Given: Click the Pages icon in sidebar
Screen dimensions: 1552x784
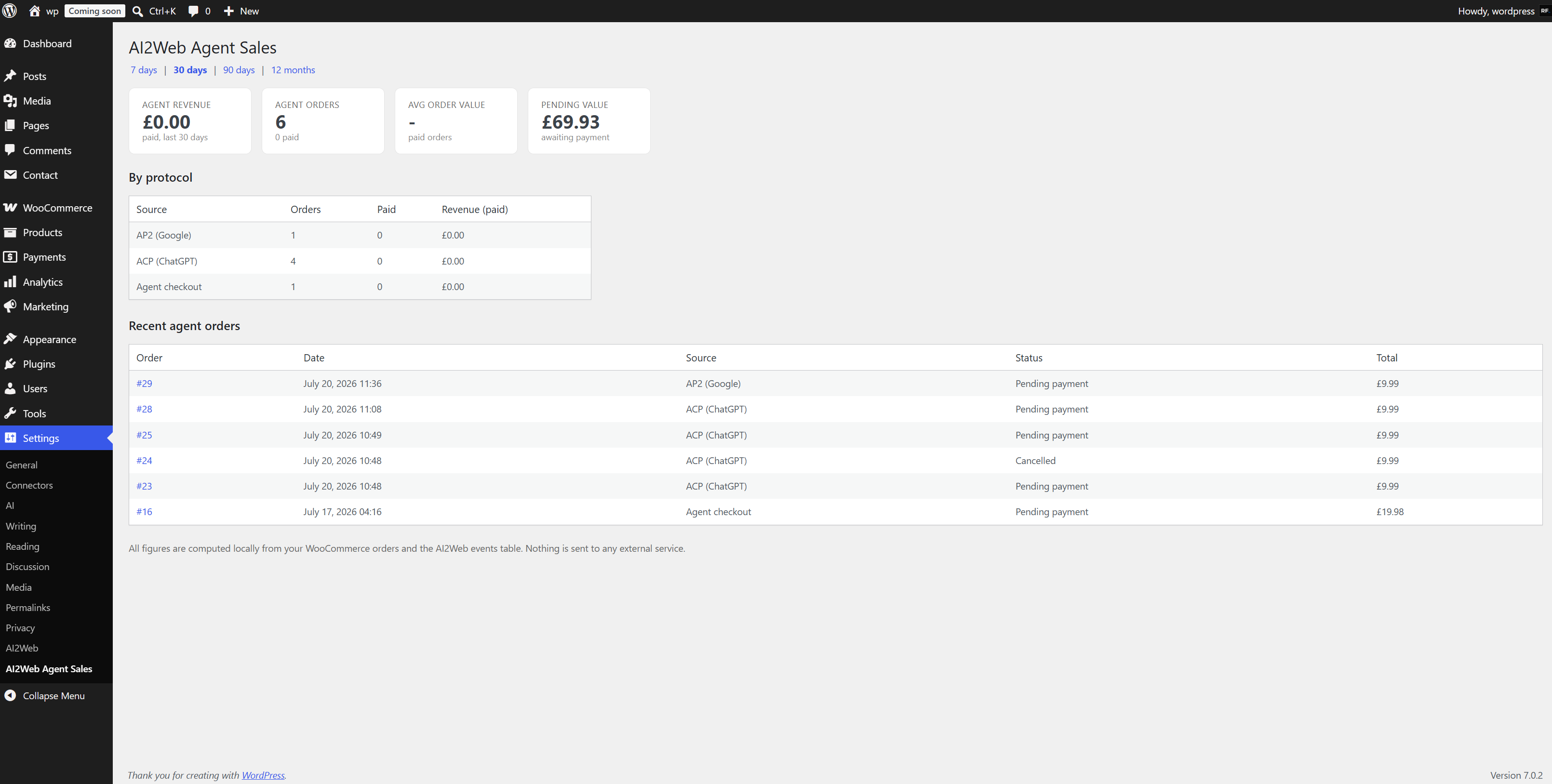Looking at the screenshot, I should point(10,125).
